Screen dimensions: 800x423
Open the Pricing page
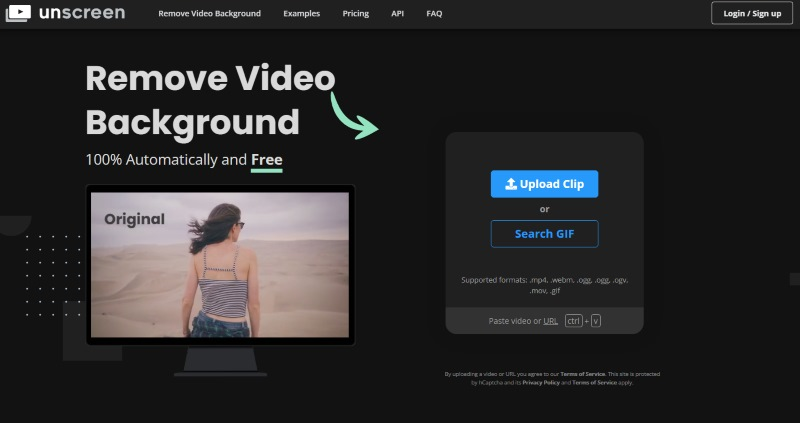(x=356, y=14)
